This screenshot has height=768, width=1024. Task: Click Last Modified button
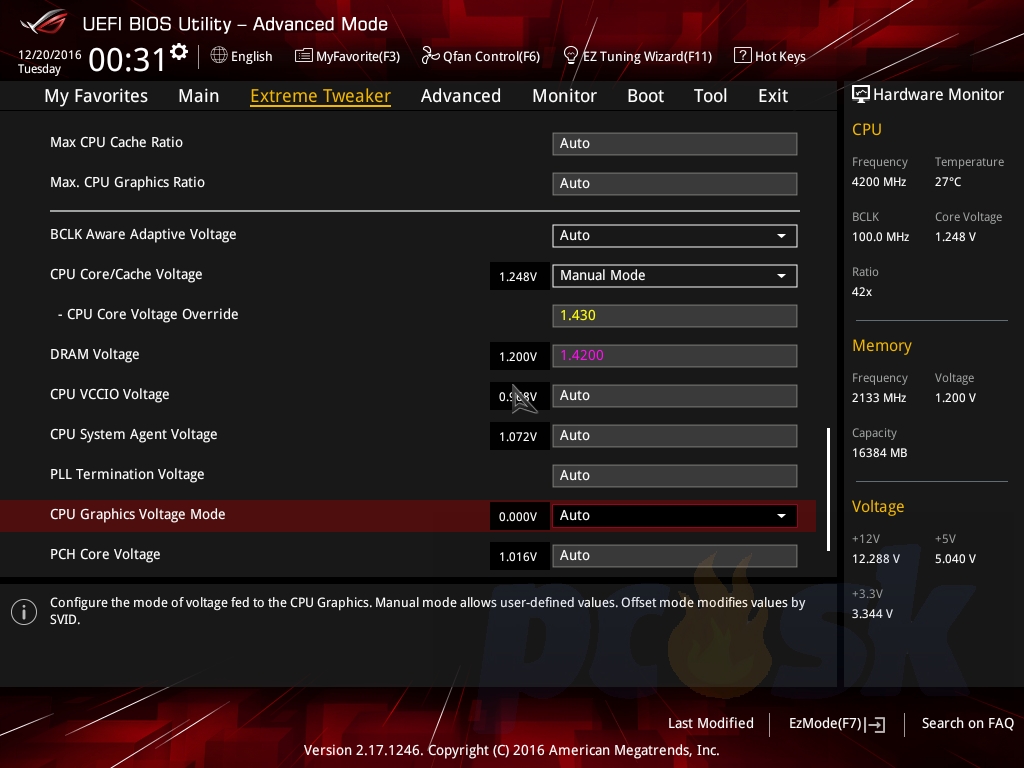tap(711, 723)
